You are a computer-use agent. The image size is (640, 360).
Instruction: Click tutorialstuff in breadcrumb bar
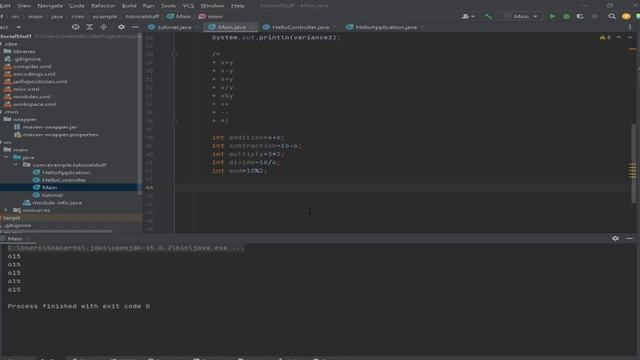142,16
